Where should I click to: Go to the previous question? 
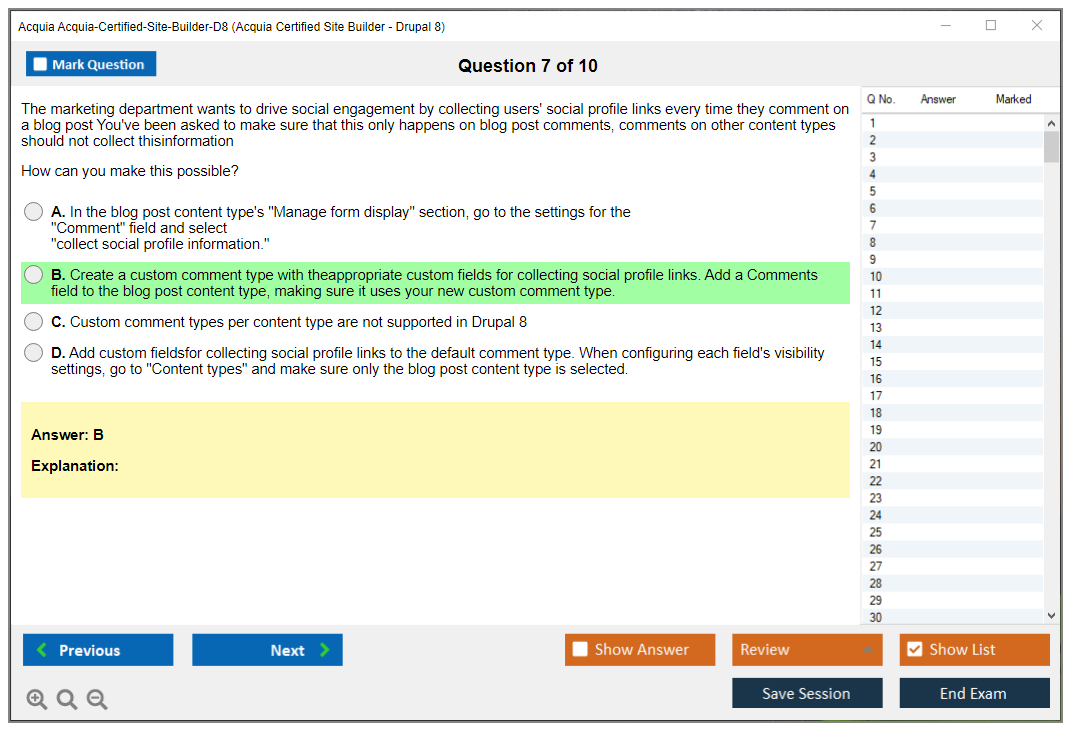coord(98,650)
